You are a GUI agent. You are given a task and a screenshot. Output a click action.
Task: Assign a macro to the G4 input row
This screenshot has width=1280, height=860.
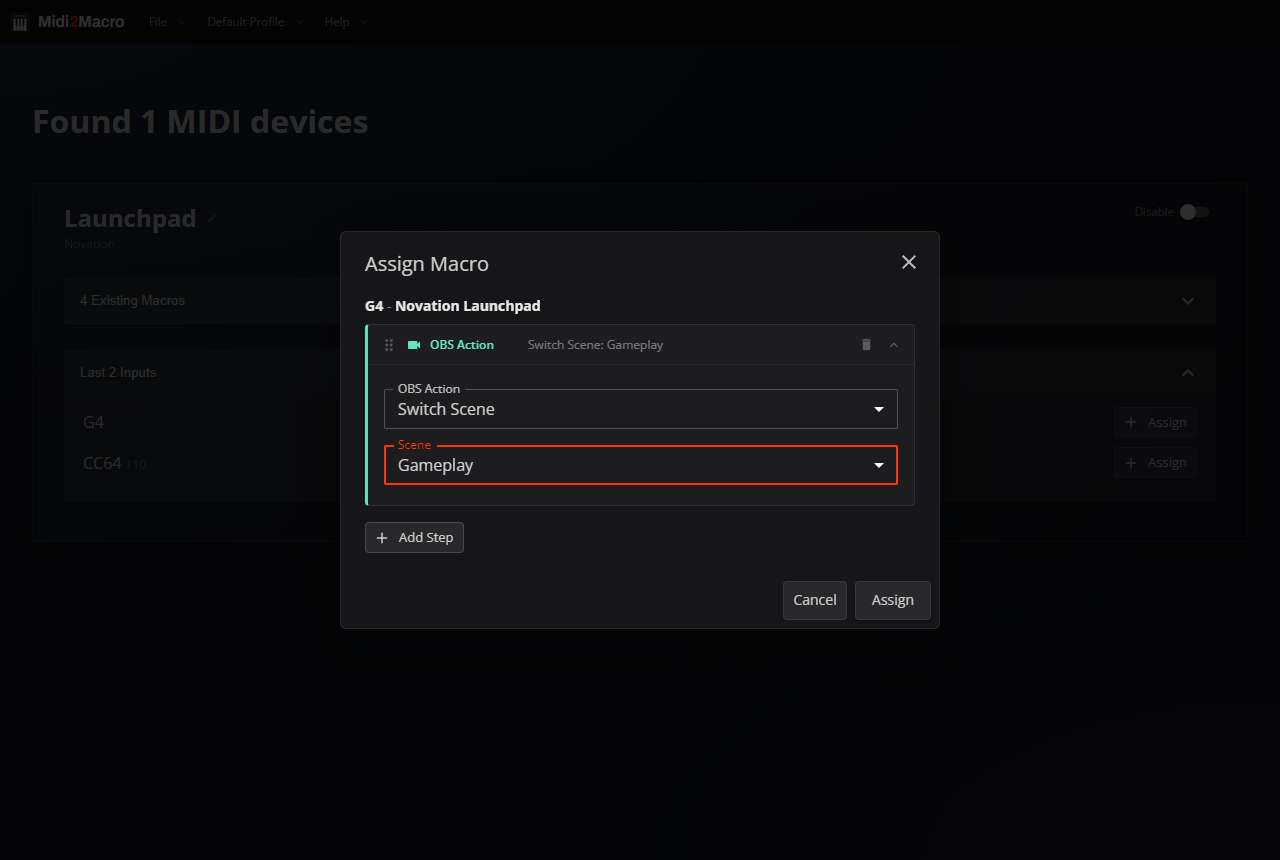tap(1155, 422)
